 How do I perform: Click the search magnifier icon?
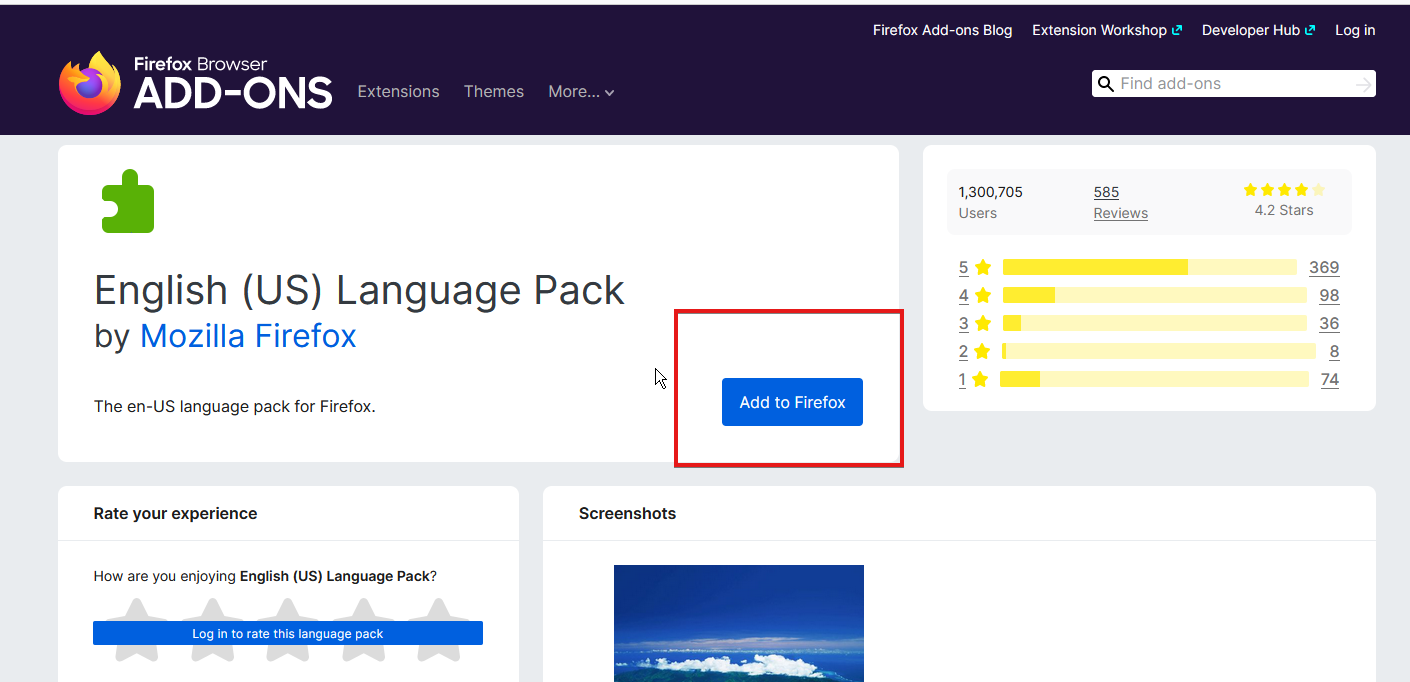(1105, 84)
